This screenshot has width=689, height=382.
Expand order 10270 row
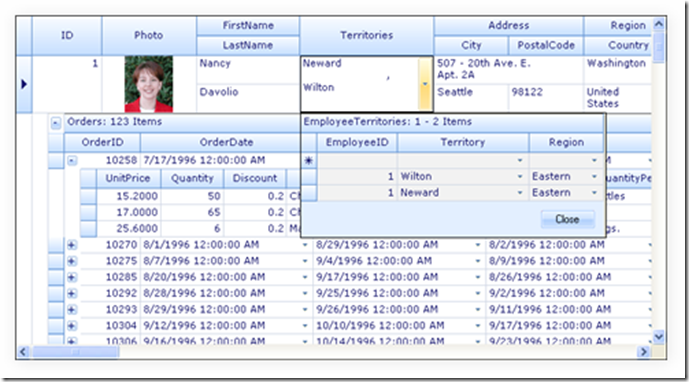point(72,245)
